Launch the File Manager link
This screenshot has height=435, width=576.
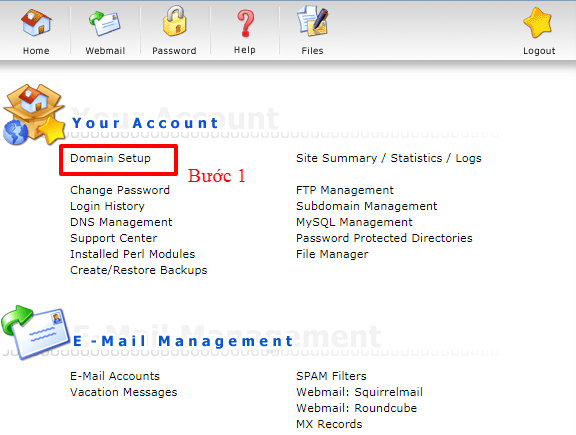(332, 254)
